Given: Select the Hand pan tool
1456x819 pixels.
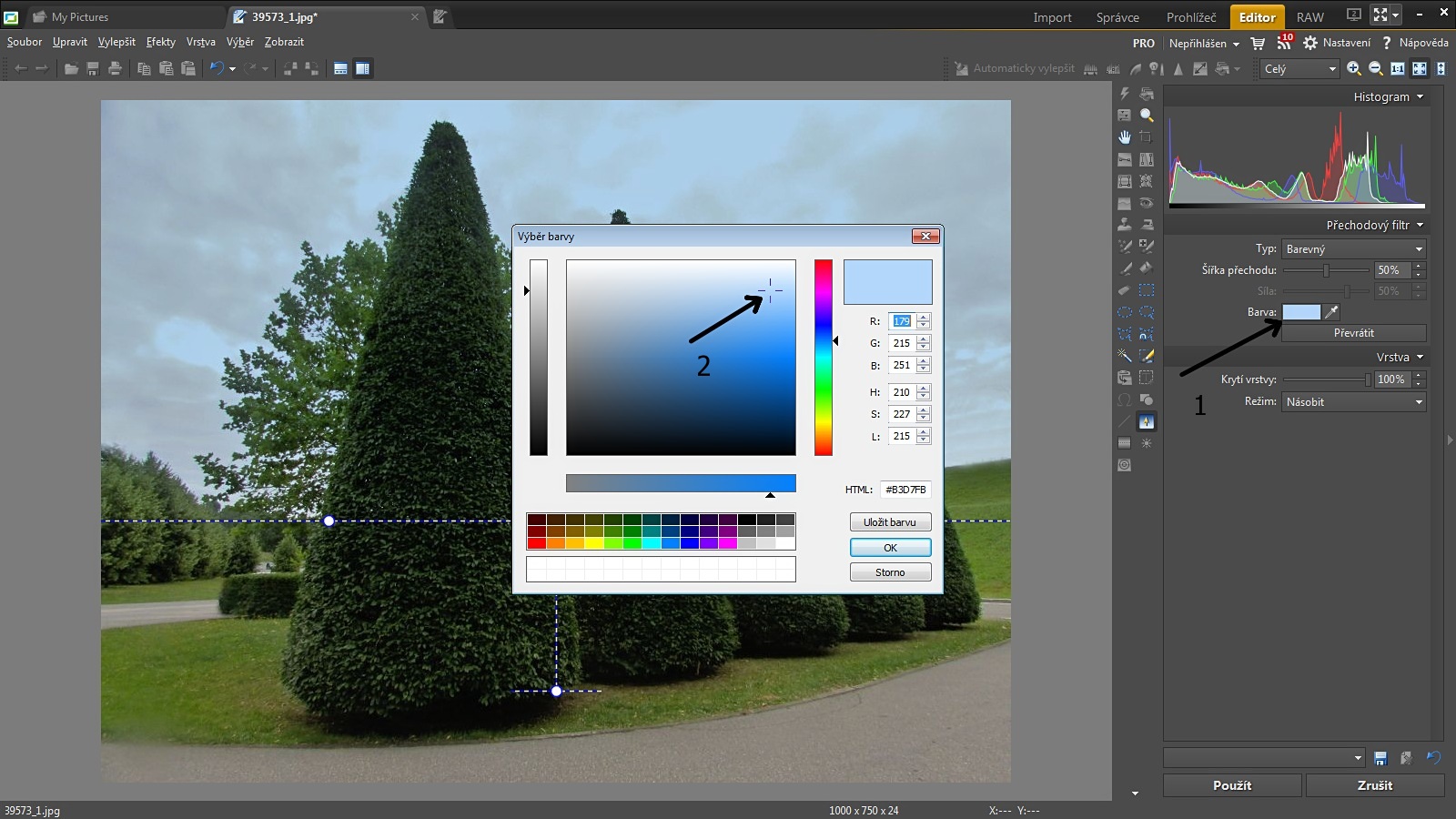Looking at the screenshot, I should pos(1125,137).
